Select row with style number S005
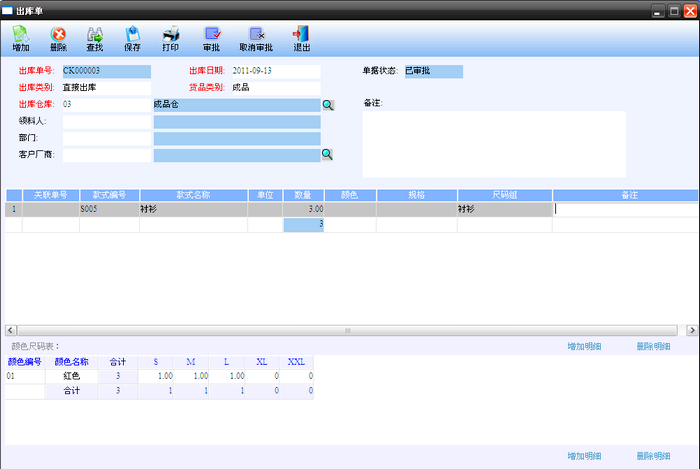 [109, 210]
